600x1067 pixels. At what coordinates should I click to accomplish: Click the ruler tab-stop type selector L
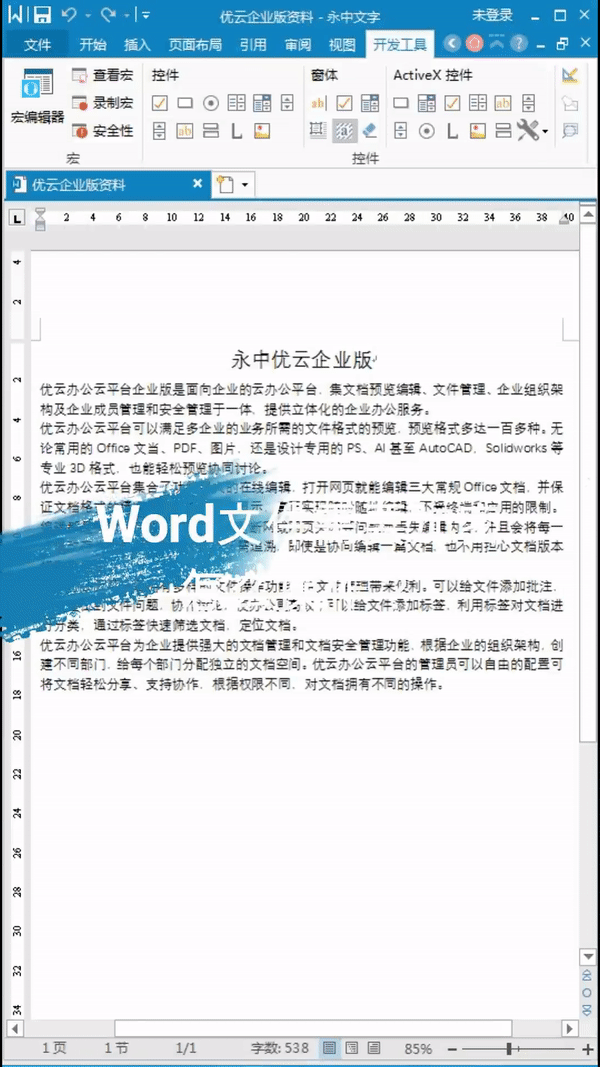pos(18,218)
